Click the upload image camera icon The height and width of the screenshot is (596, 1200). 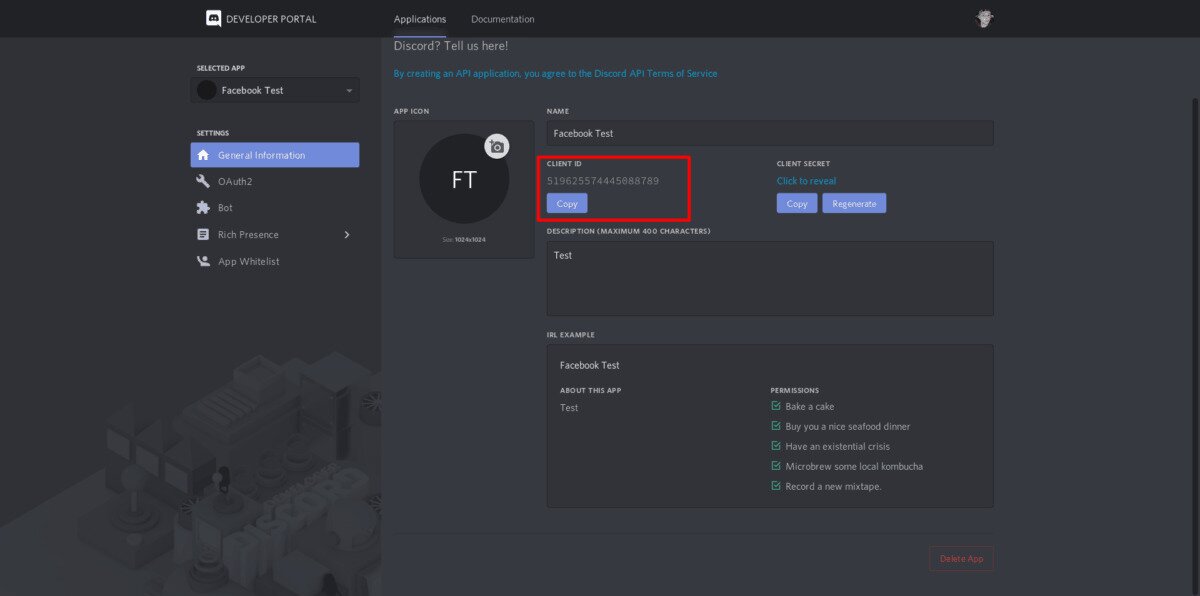[x=496, y=146]
